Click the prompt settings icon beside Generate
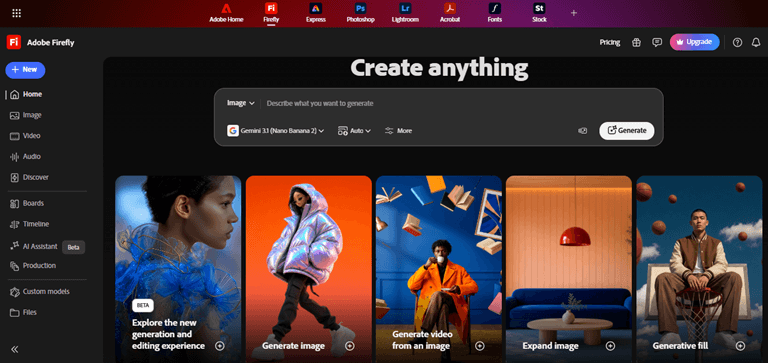The width and height of the screenshot is (768, 363). [582, 131]
